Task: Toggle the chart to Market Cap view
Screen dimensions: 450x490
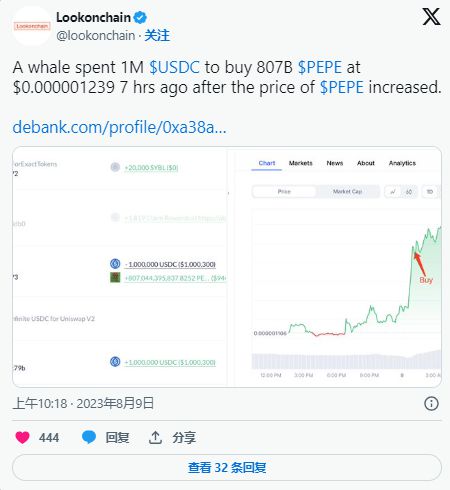Action: (x=347, y=192)
